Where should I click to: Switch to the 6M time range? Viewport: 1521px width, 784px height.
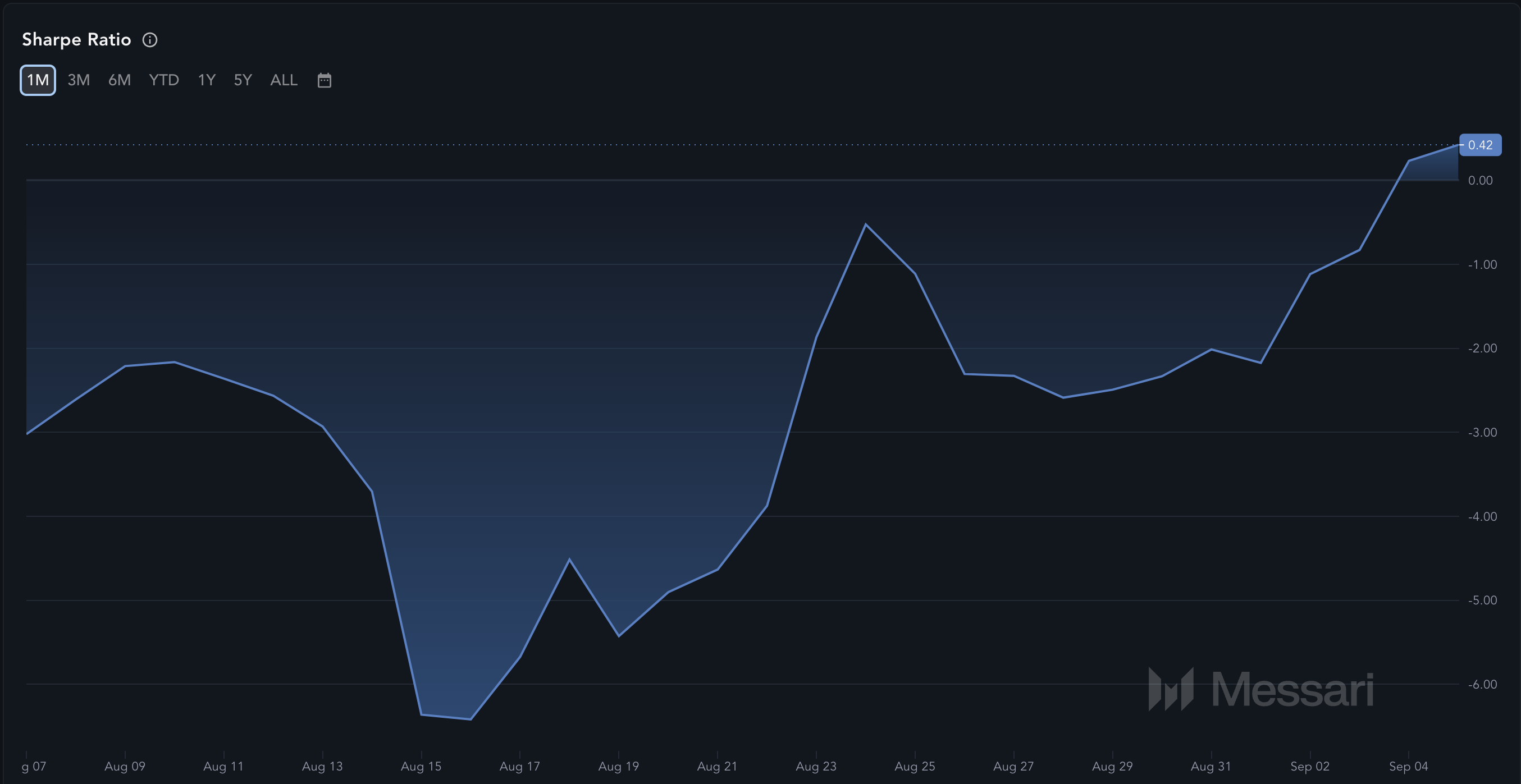pyautogui.click(x=119, y=80)
